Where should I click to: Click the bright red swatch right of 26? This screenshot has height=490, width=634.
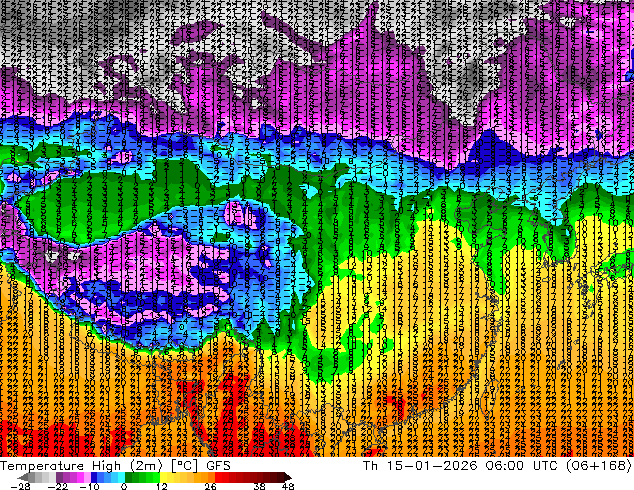coord(218,477)
